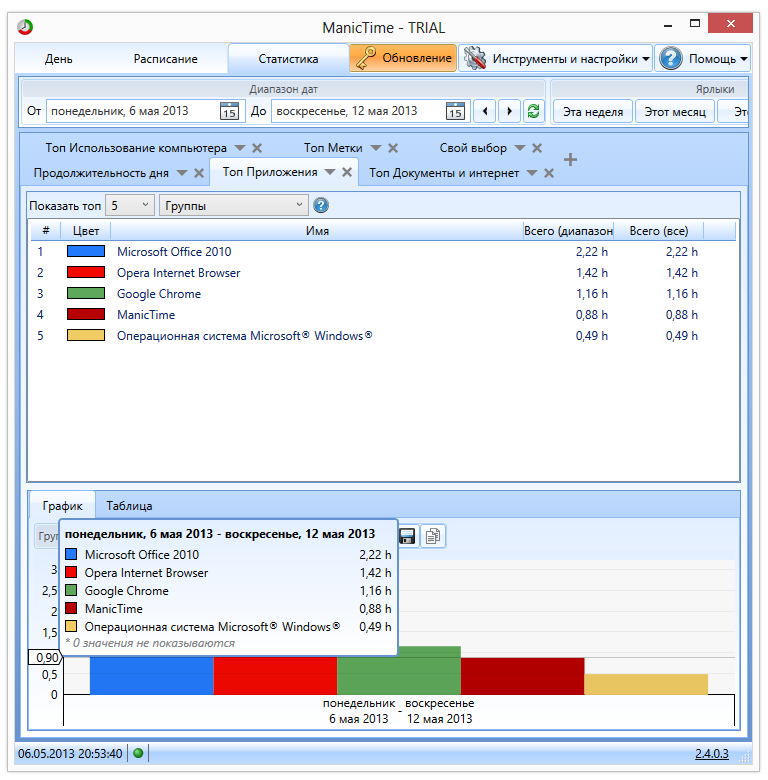The width and height of the screenshot is (768, 780).
Task: Open the Microsoft Office 2010 link
Action: 174,252
